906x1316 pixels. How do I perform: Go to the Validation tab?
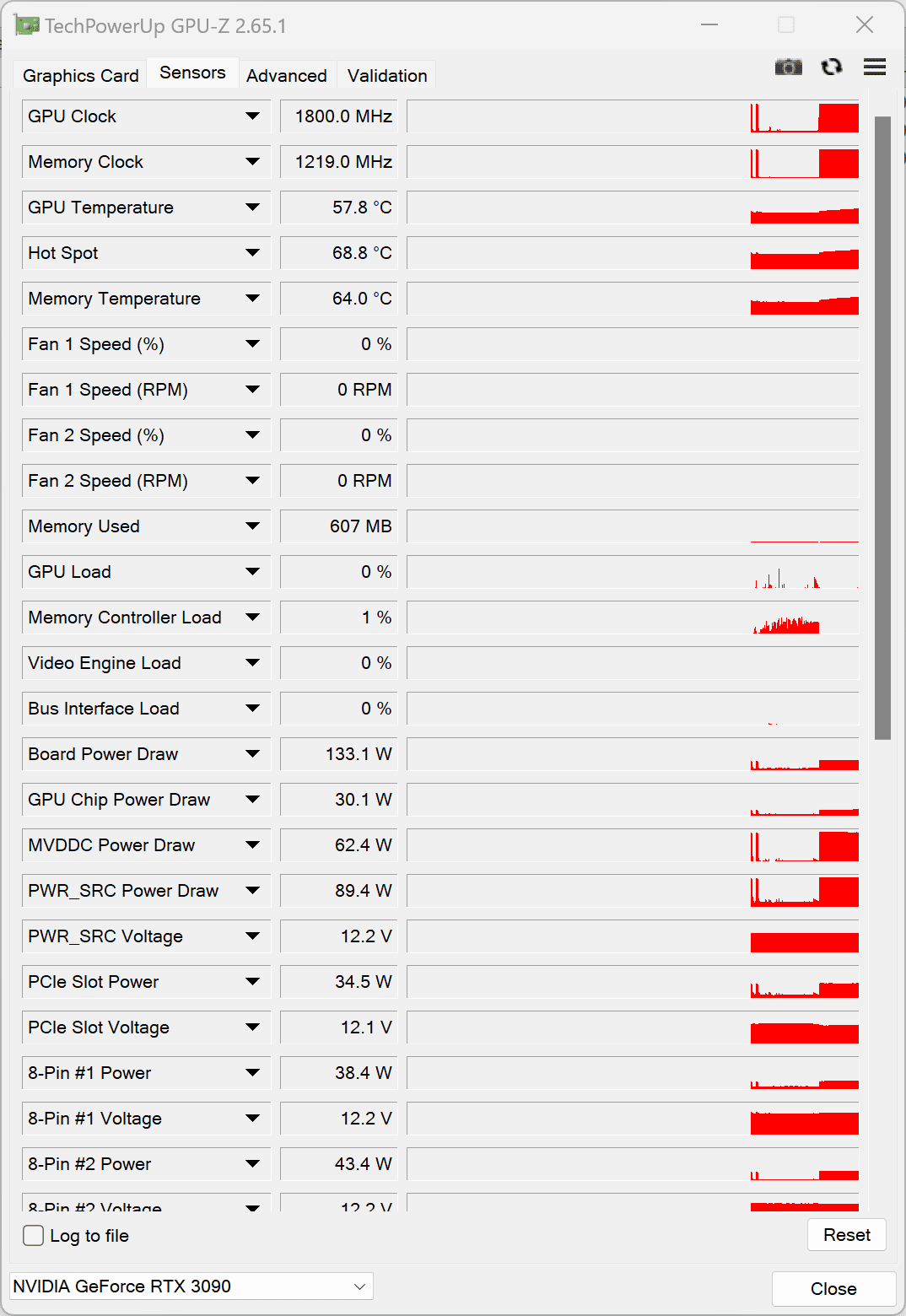coord(387,76)
